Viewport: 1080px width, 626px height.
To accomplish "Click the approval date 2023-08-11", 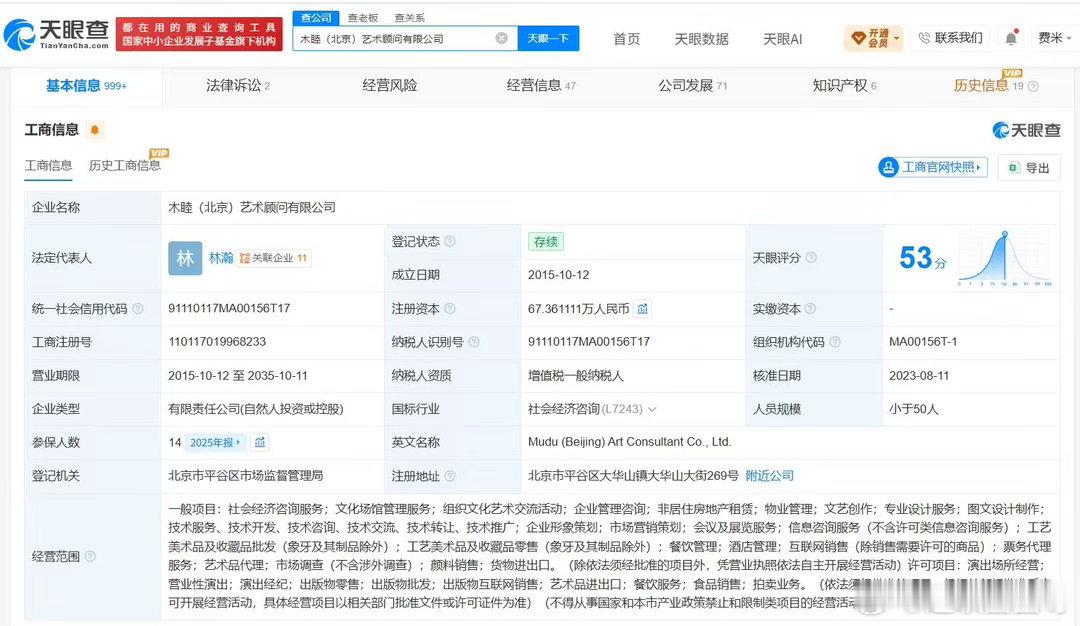I will coord(919,375).
